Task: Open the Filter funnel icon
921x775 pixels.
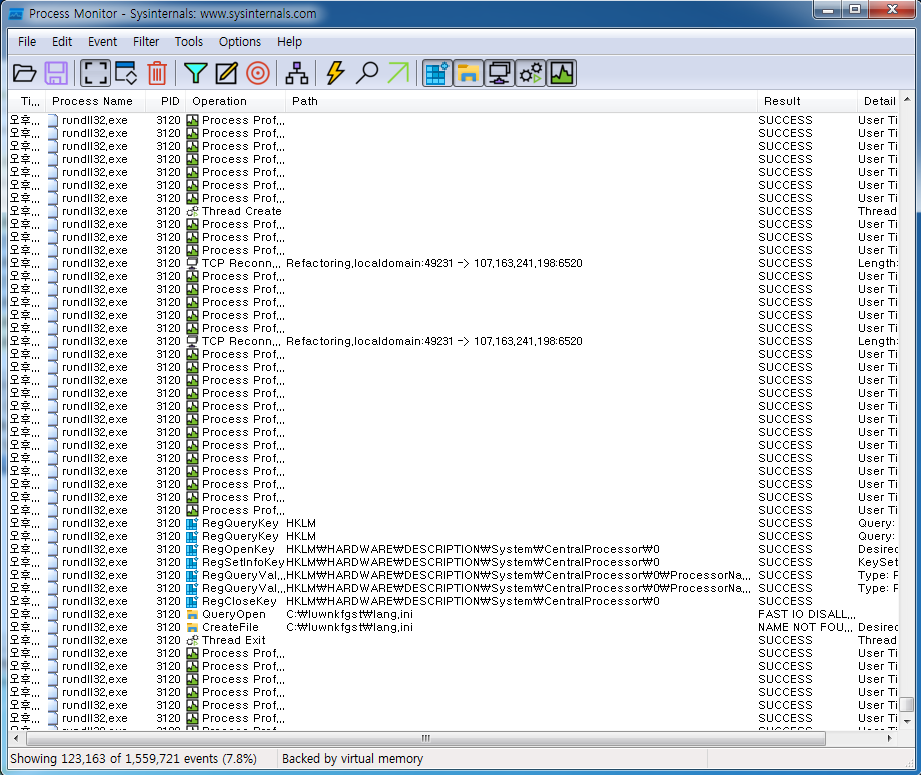Action: click(195, 73)
